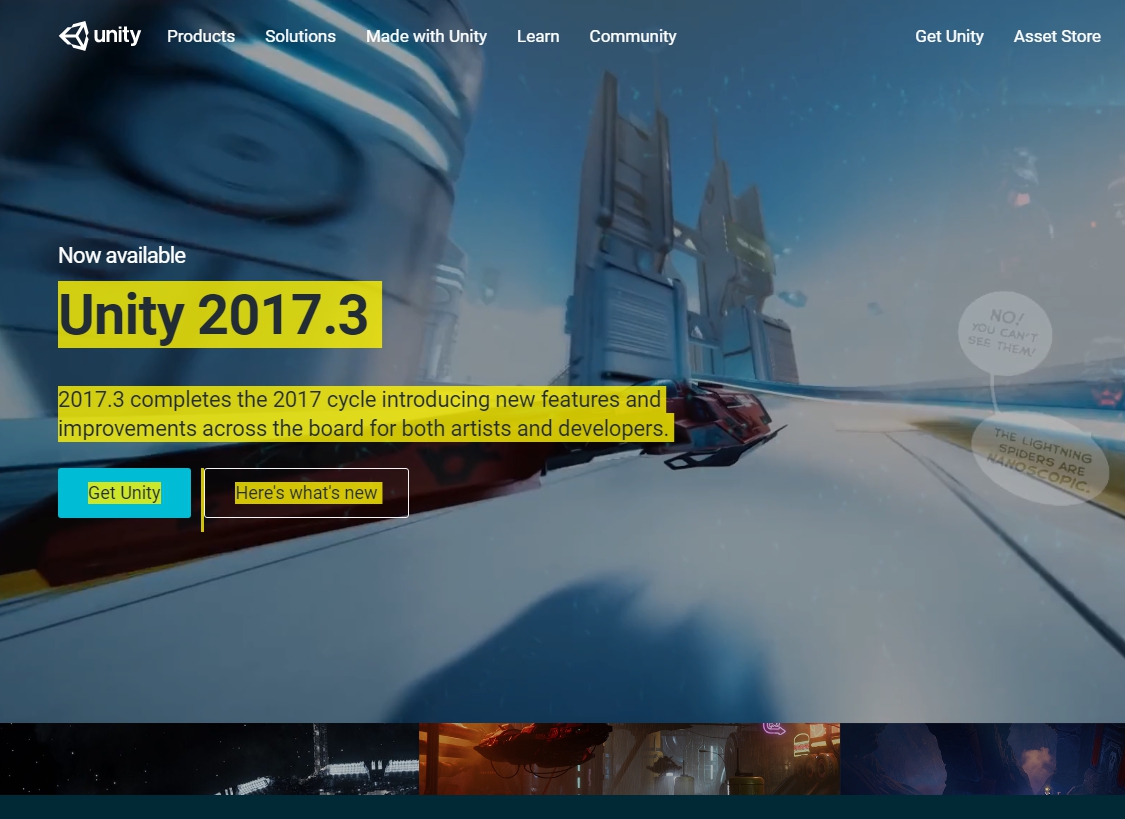Image resolution: width=1125 pixels, height=819 pixels.
Task: Open the Products menu
Action: (x=200, y=36)
